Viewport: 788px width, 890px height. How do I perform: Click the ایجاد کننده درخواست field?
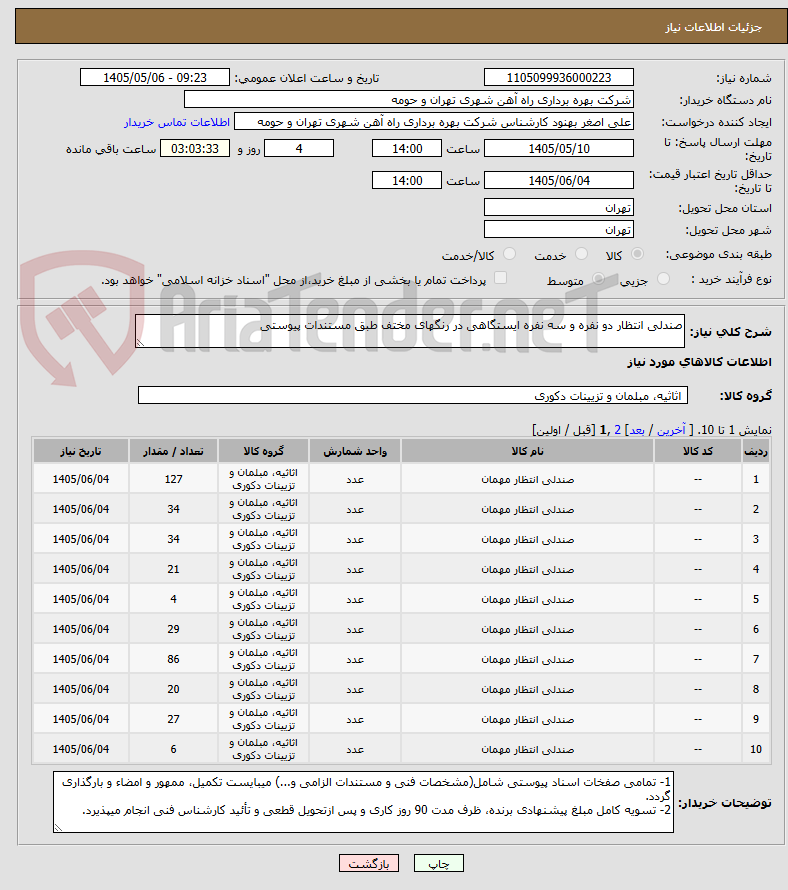pos(434,122)
